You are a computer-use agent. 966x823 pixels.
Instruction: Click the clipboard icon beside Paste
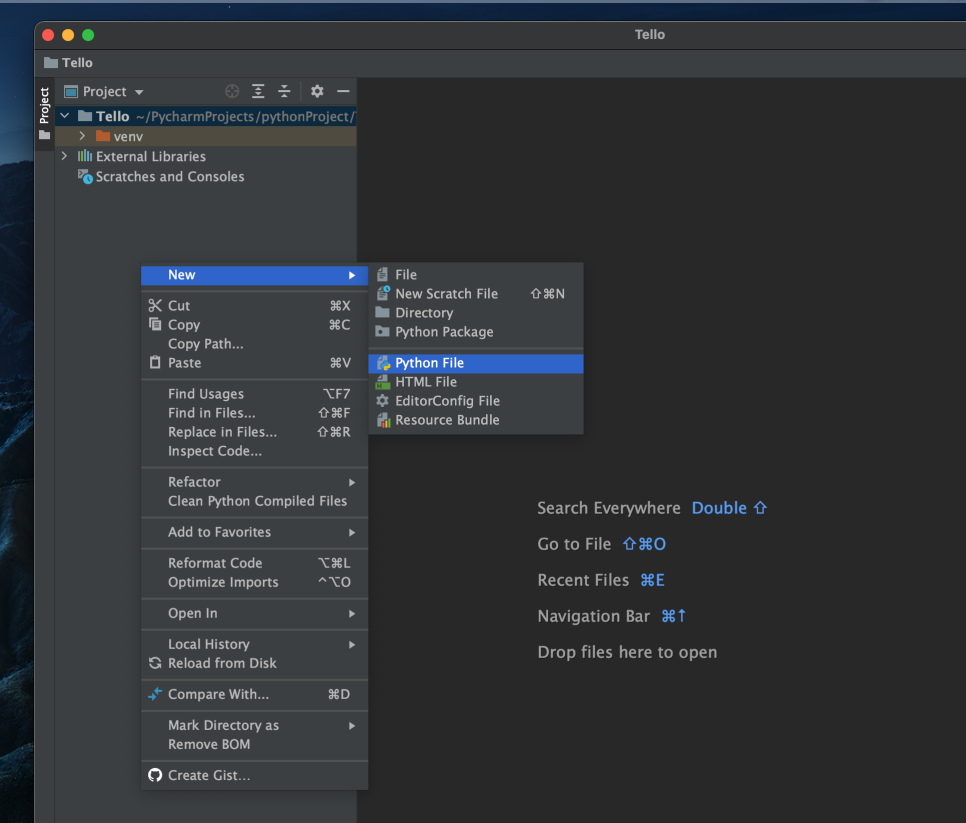click(155, 362)
